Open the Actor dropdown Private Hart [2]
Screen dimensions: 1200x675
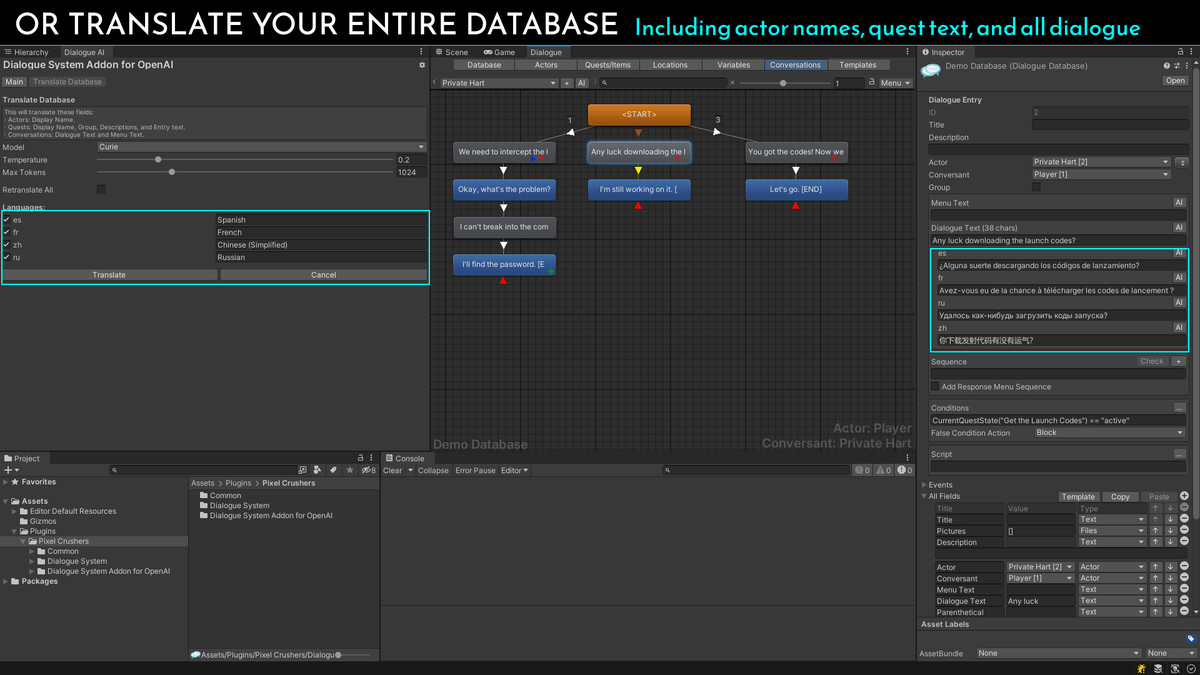tap(1101, 162)
